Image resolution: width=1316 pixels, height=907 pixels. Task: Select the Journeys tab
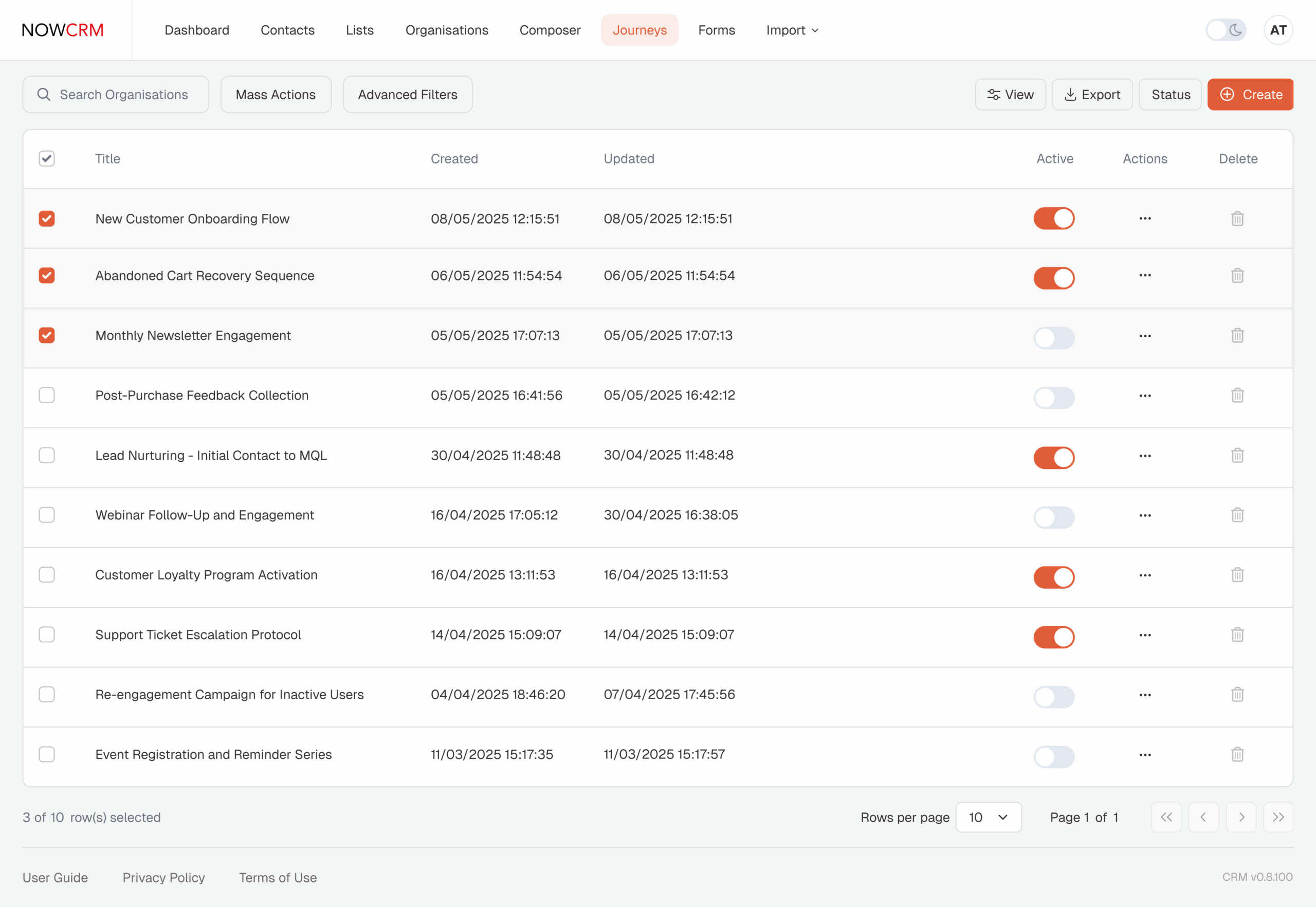coord(639,30)
